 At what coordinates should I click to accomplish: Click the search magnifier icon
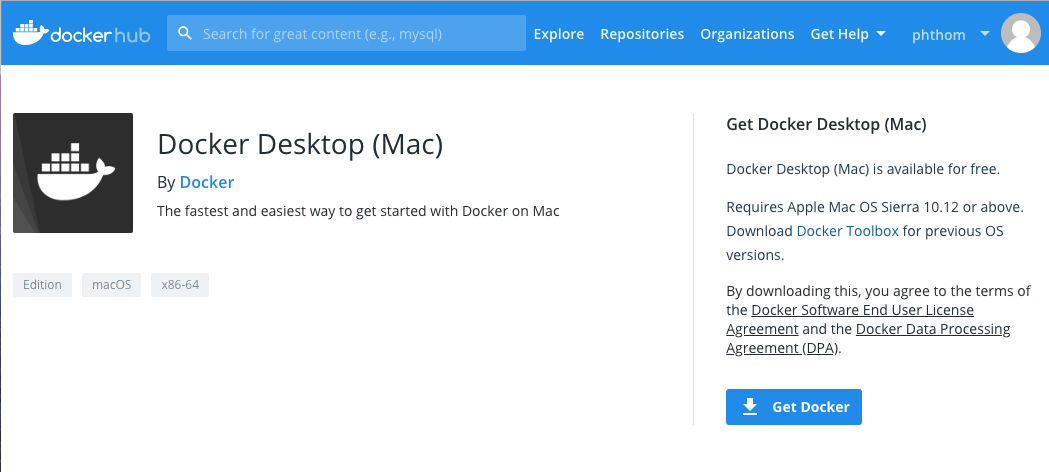(x=184, y=33)
